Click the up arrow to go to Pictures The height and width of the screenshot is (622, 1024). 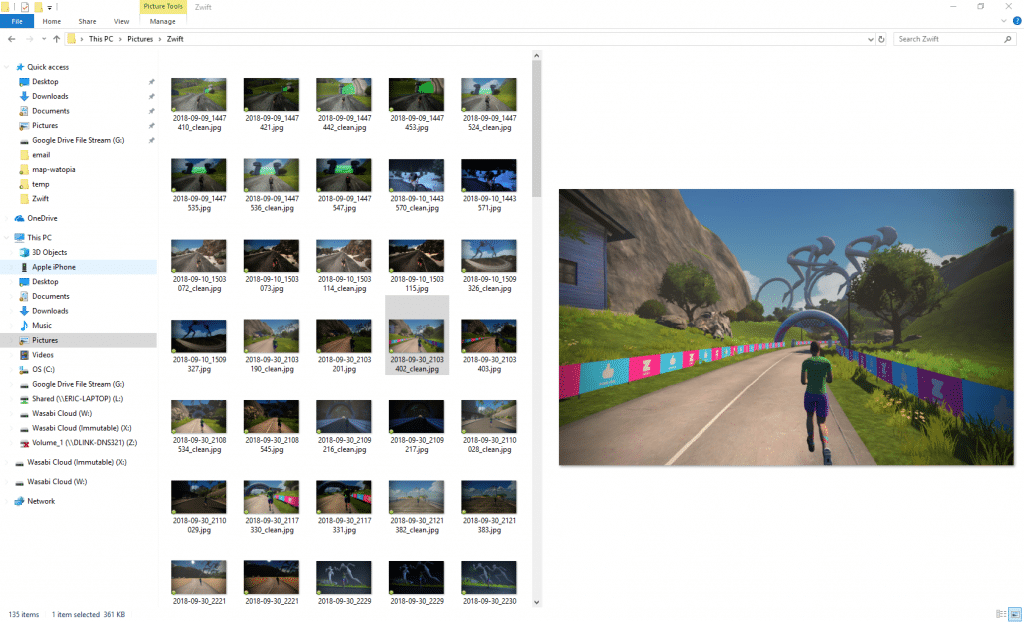[x=56, y=38]
